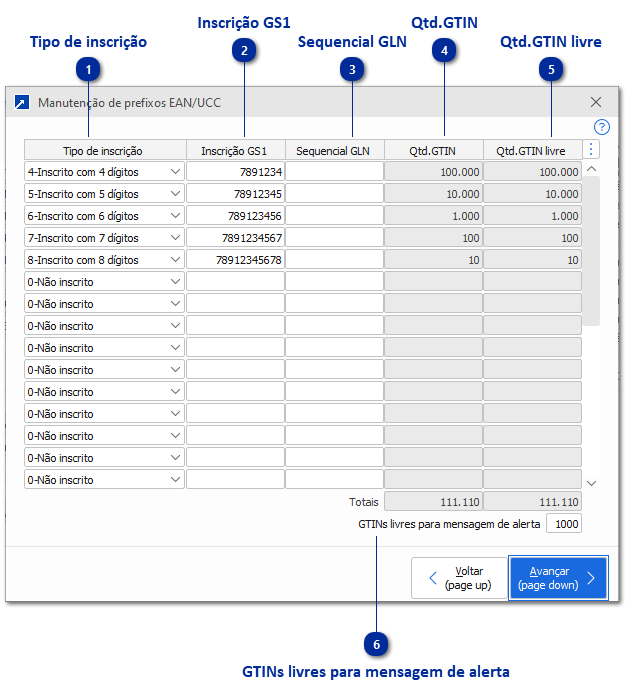642x698 pixels.
Task: Click the Inscrição GS1 field with 7891234
Action: (x=235, y=171)
